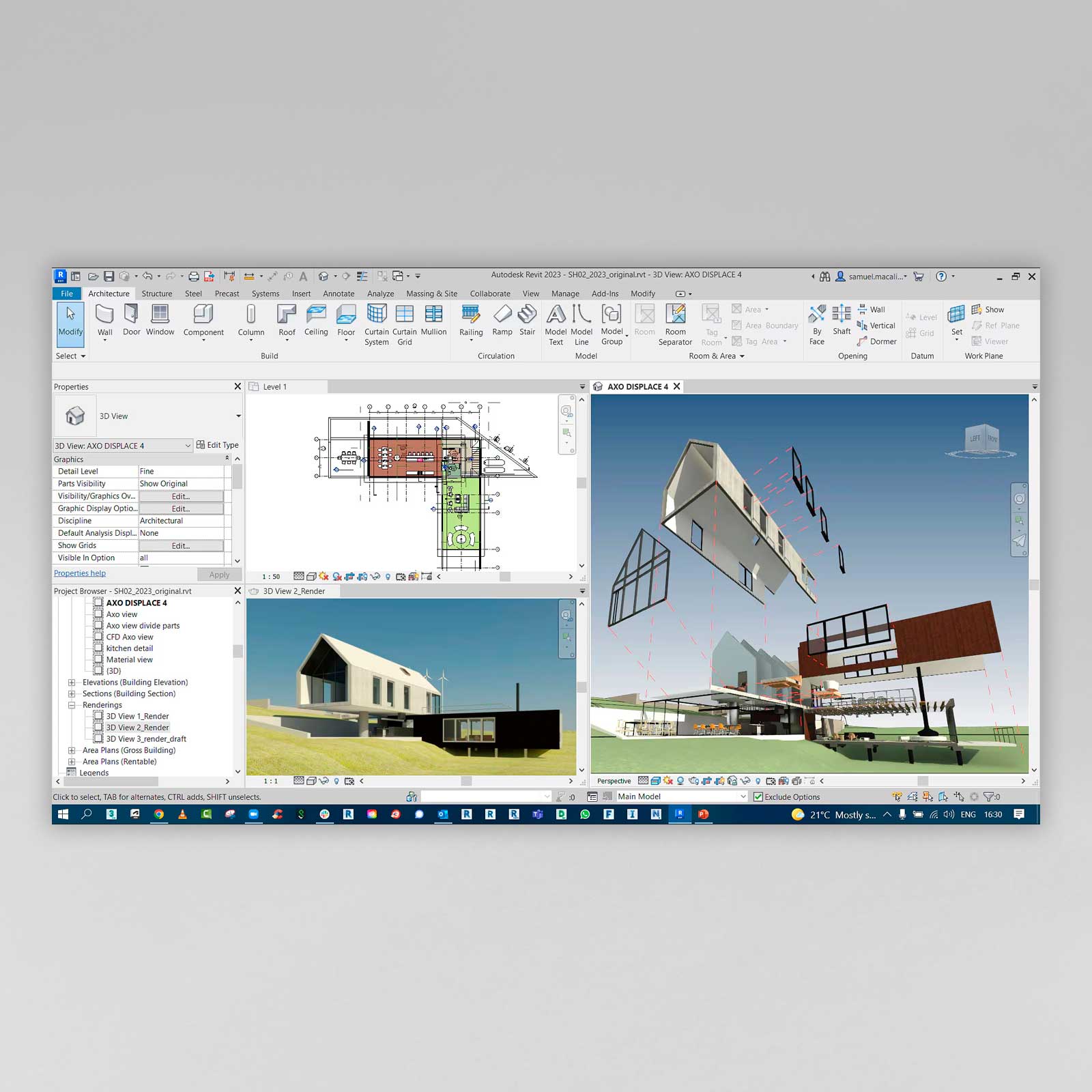
Task: Select the Roof tool
Action: 287,321
